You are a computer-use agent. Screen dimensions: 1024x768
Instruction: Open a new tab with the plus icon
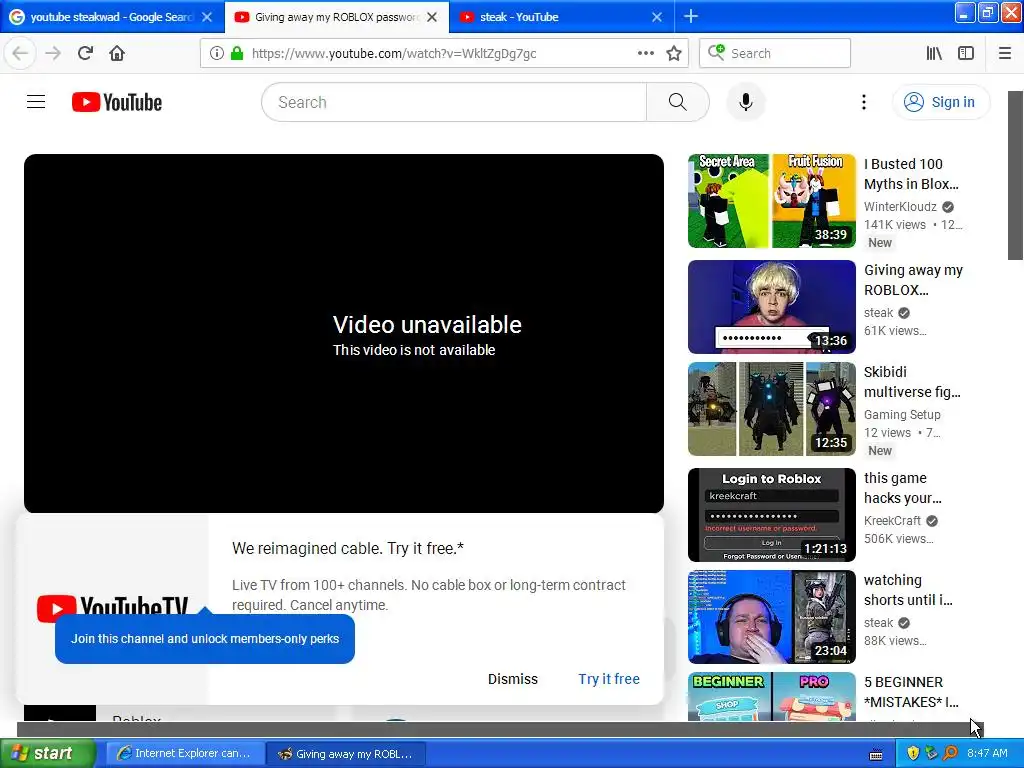pyautogui.click(x=690, y=16)
